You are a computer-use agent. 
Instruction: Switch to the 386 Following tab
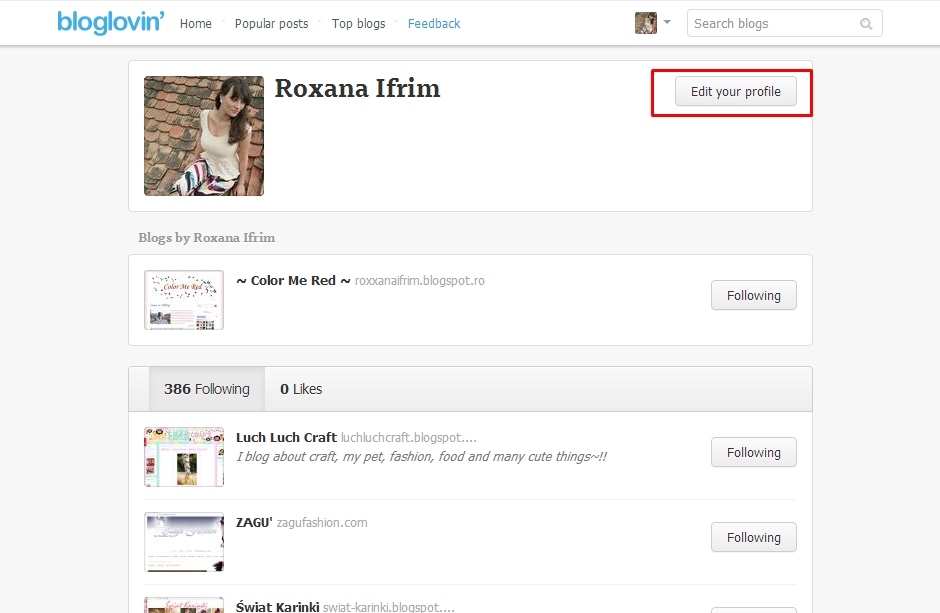pos(207,389)
